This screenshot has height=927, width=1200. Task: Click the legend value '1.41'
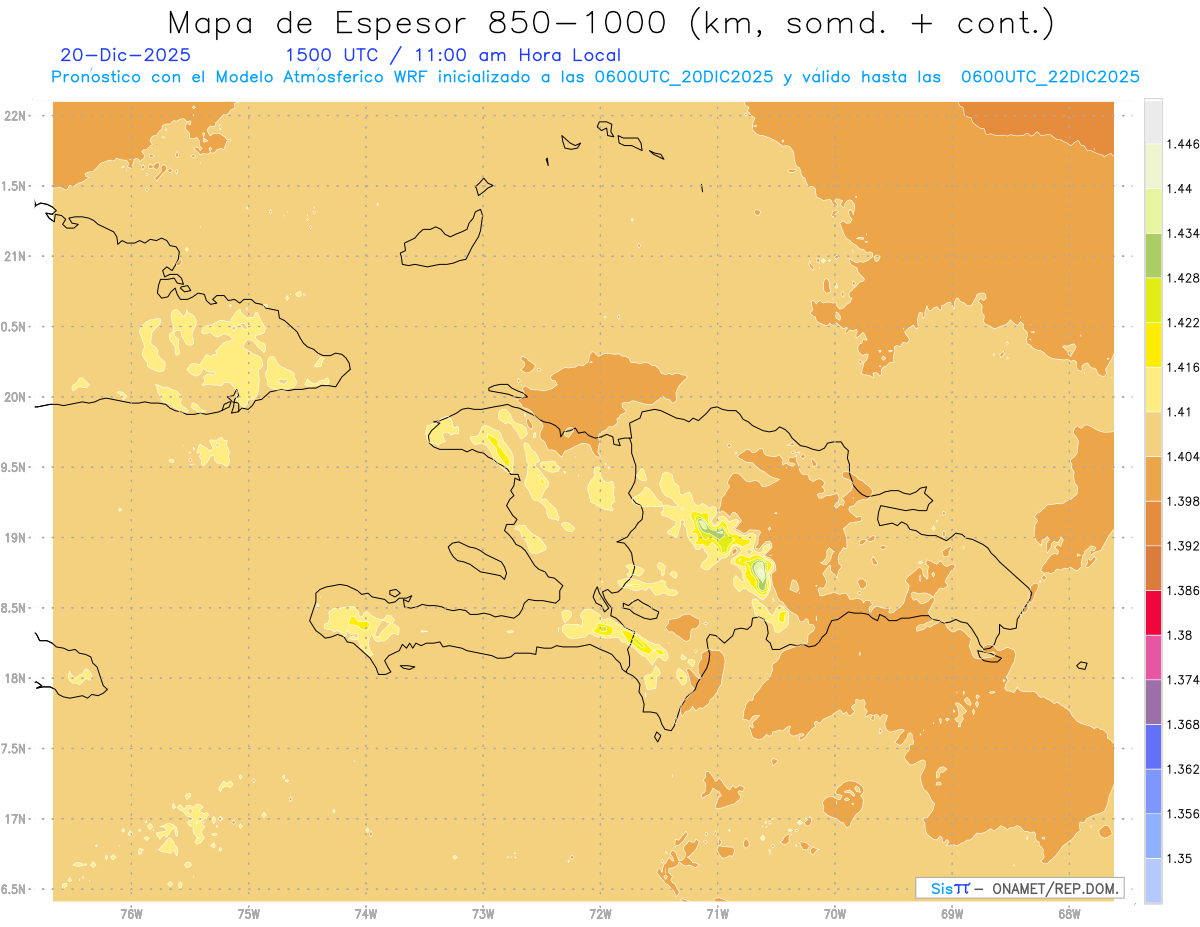click(x=1180, y=411)
